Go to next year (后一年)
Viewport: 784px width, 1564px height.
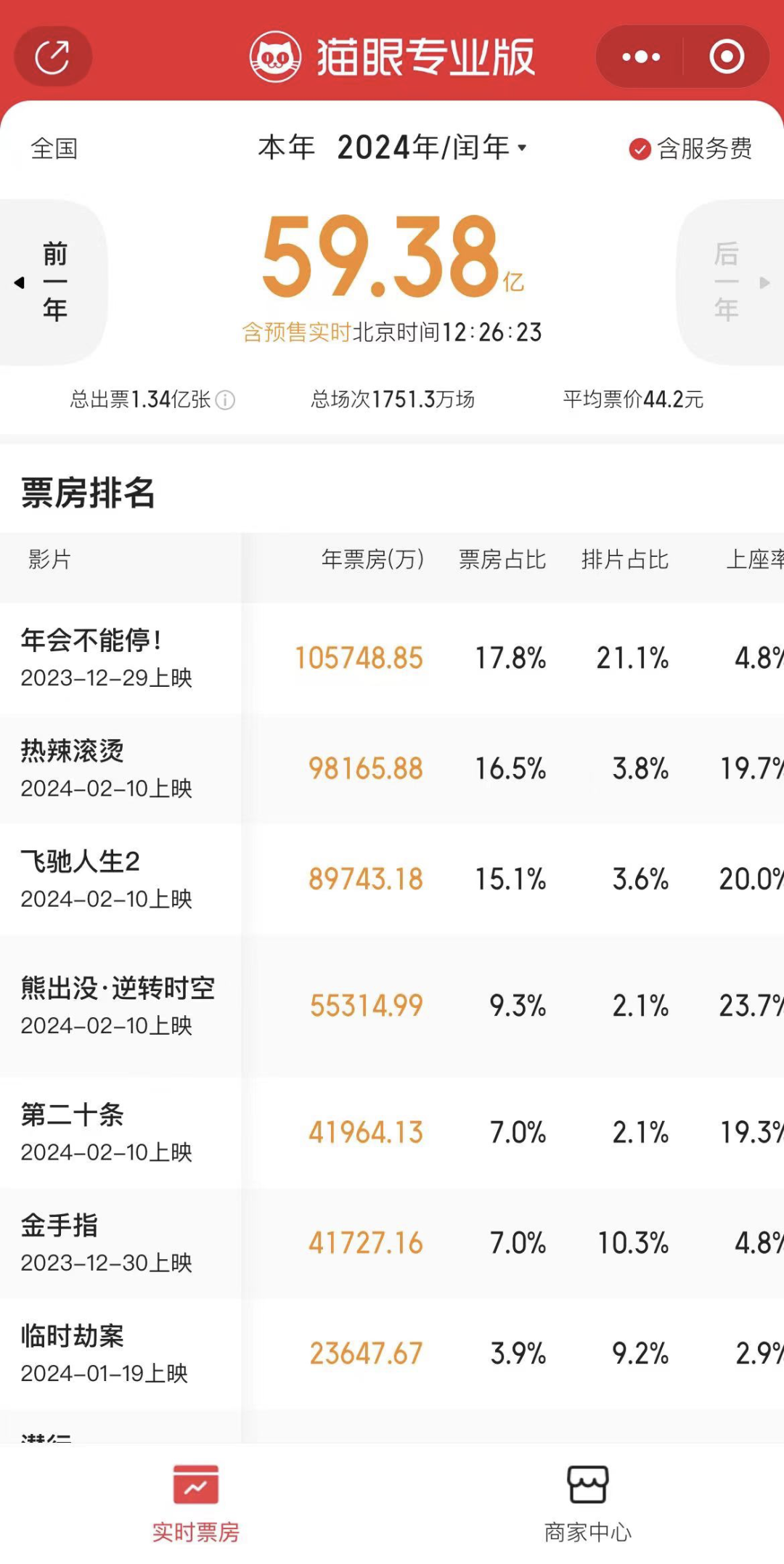pos(727,282)
